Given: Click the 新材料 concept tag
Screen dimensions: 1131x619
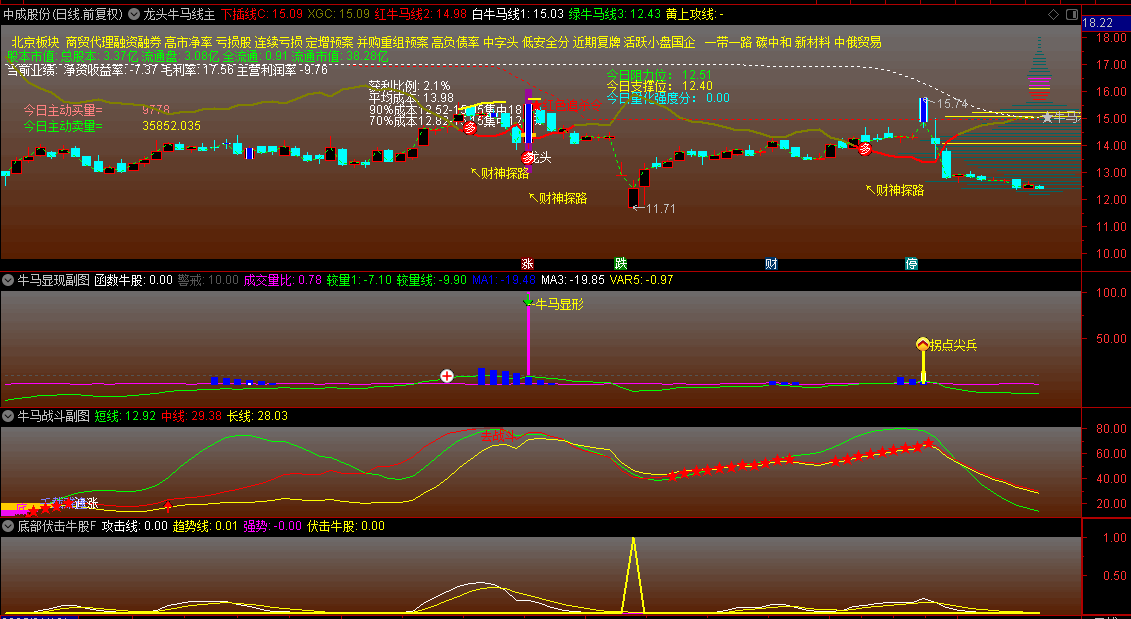Looking at the screenshot, I should coord(813,43).
